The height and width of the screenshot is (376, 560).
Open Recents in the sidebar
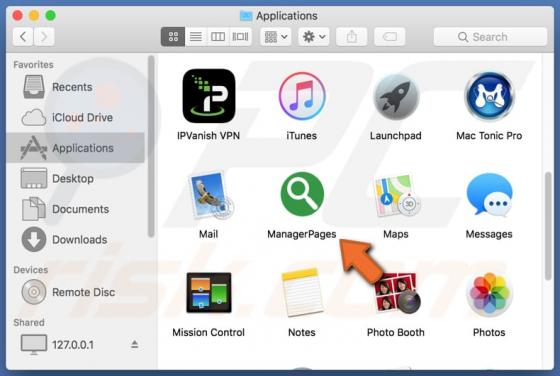75,87
